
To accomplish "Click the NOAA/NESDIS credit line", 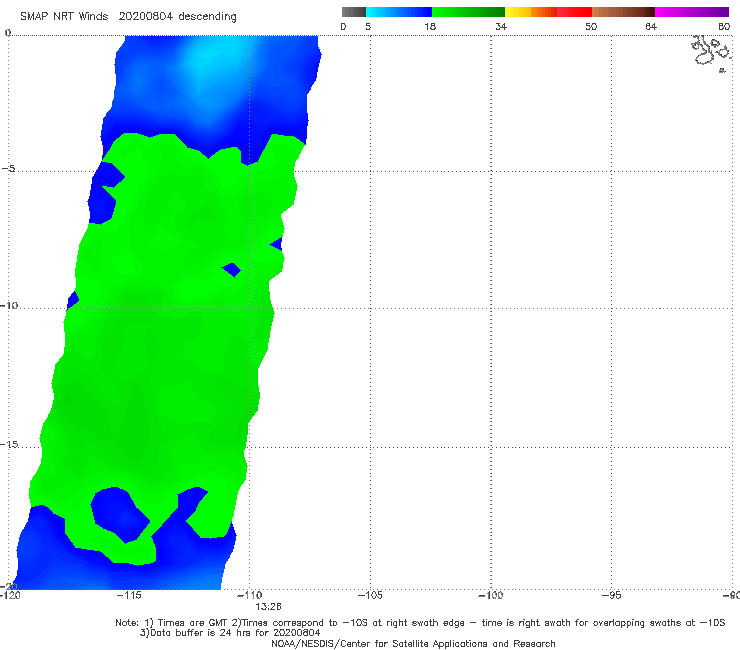I will point(413,643).
